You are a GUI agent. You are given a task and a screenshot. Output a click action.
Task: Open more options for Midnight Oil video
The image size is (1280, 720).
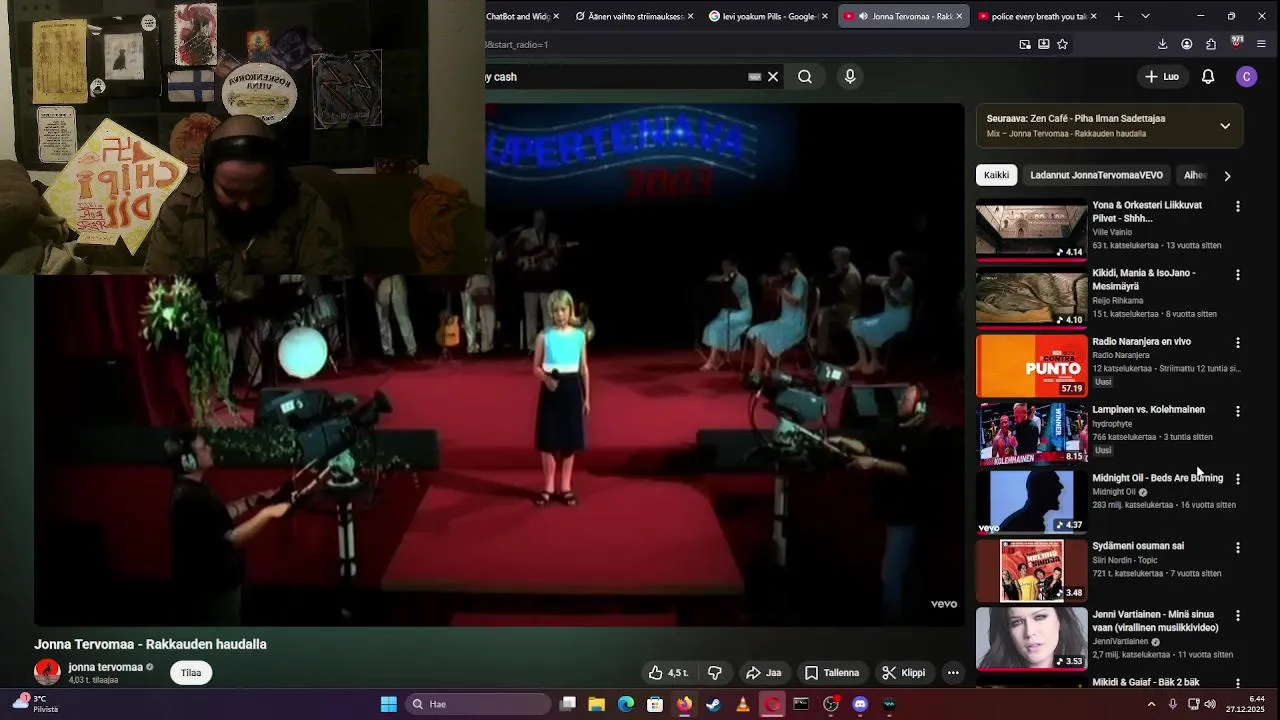(1238, 479)
